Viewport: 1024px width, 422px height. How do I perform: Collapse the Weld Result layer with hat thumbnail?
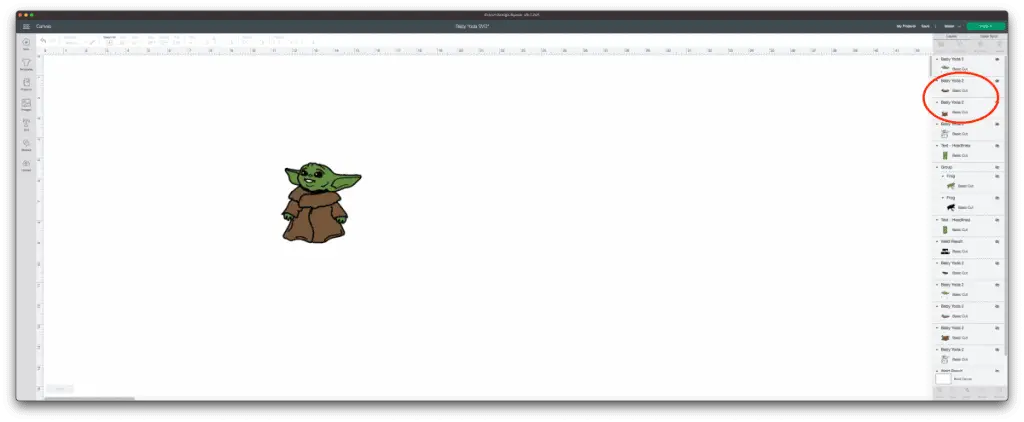[x=937, y=242]
